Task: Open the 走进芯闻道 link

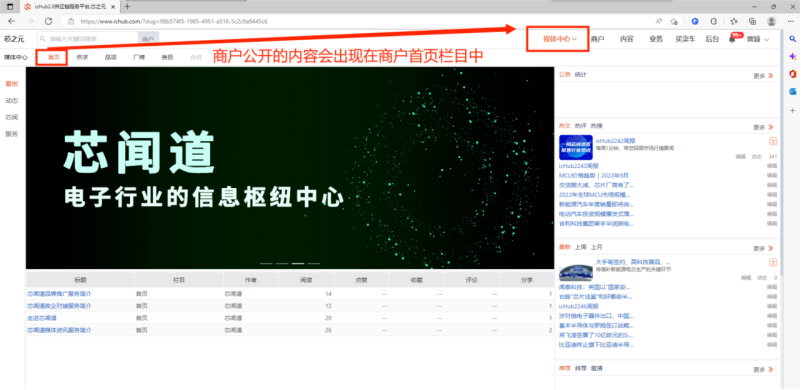Action: pos(42,318)
